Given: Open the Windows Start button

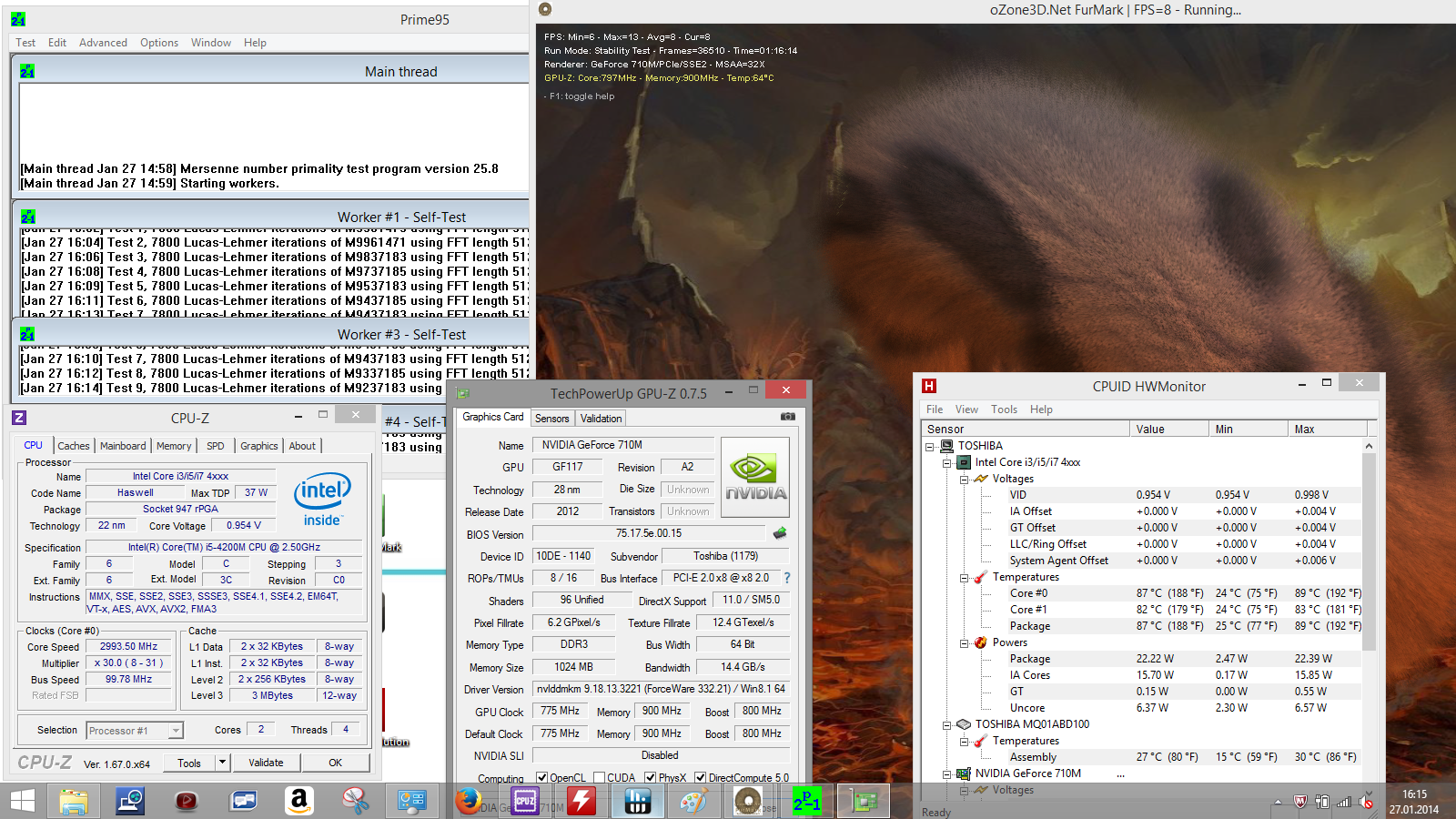Looking at the screenshot, I should [x=23, y=801].
